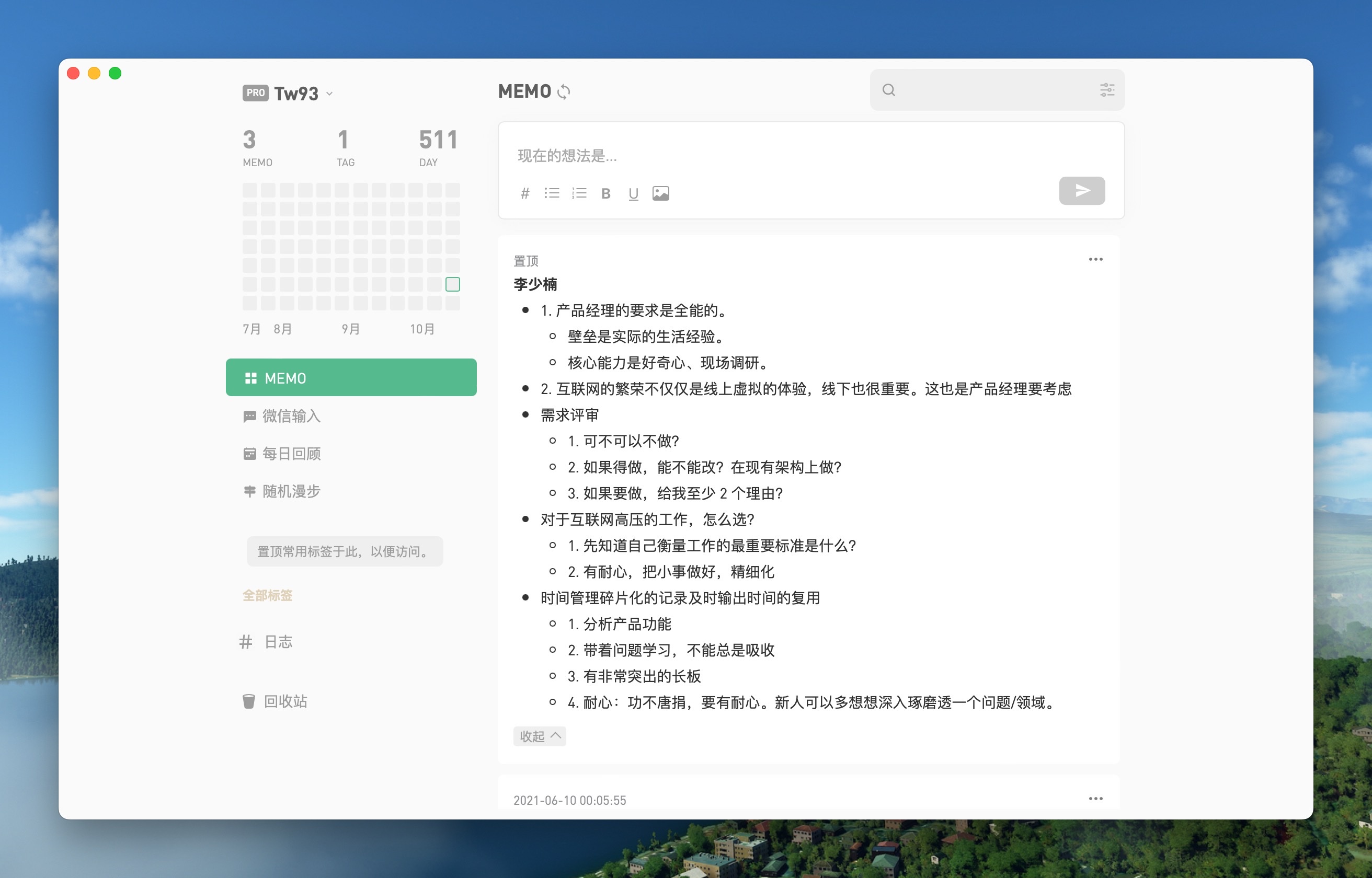Screen dimensions: 1372x878
Task: Open the filter icon beside the search bar
Action: point(1107,90)
